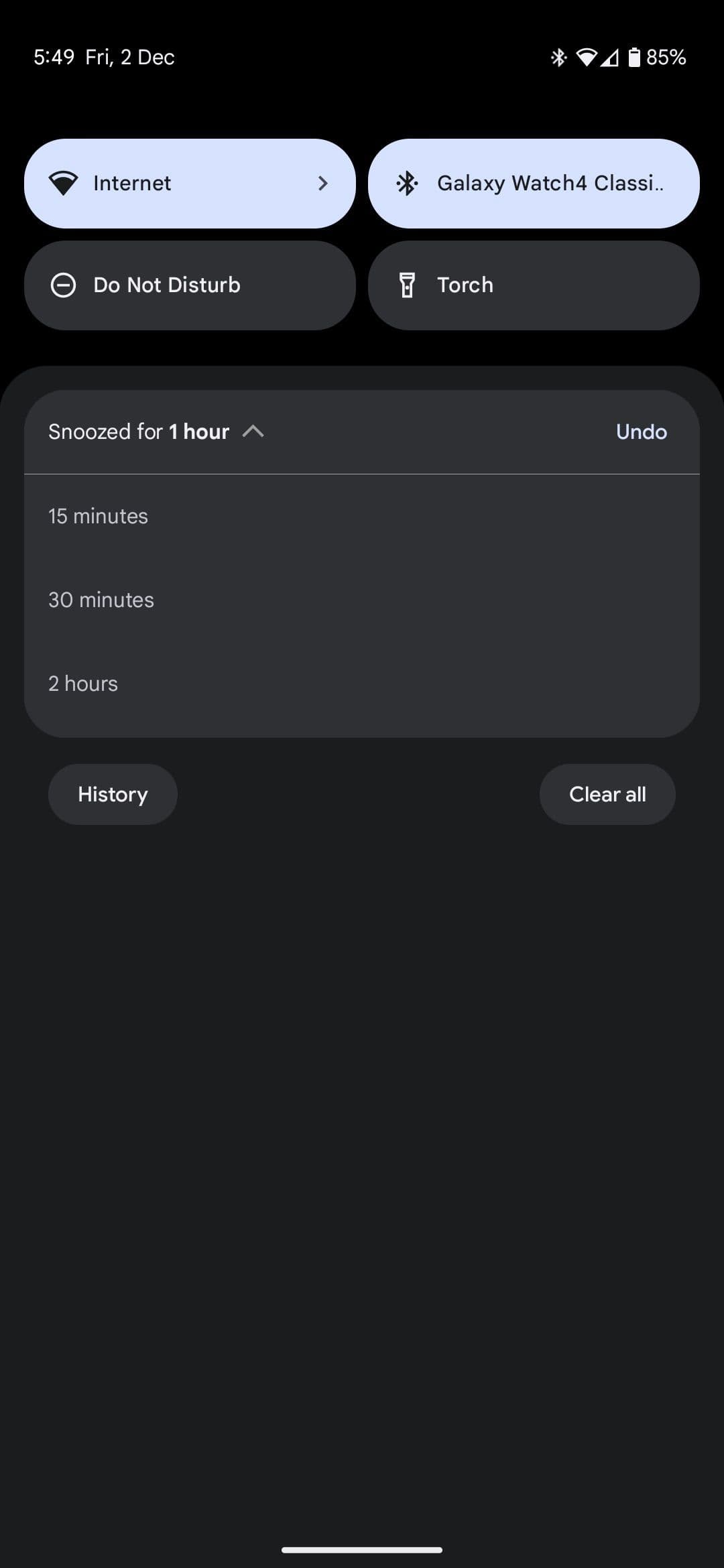Choose 2 hours snooze option

(x=83, y=683)
